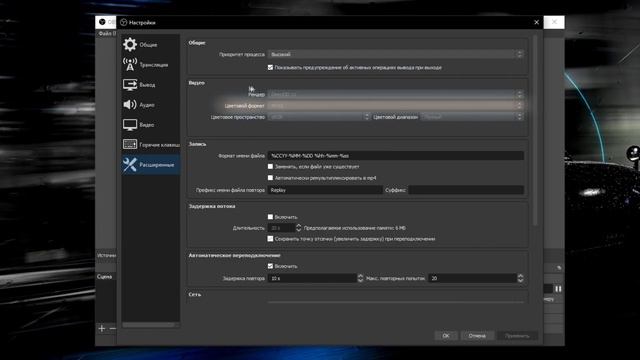
Task: Click the Макс. повторных попыток value field
Action: tap(472, 278)
